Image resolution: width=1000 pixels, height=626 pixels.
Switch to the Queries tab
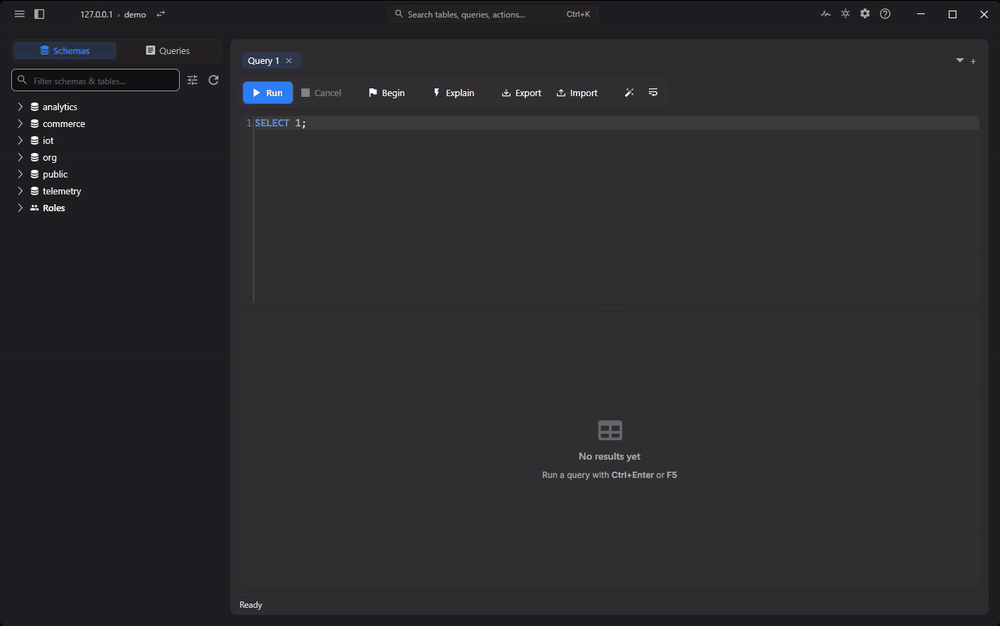tap(168, 50)
